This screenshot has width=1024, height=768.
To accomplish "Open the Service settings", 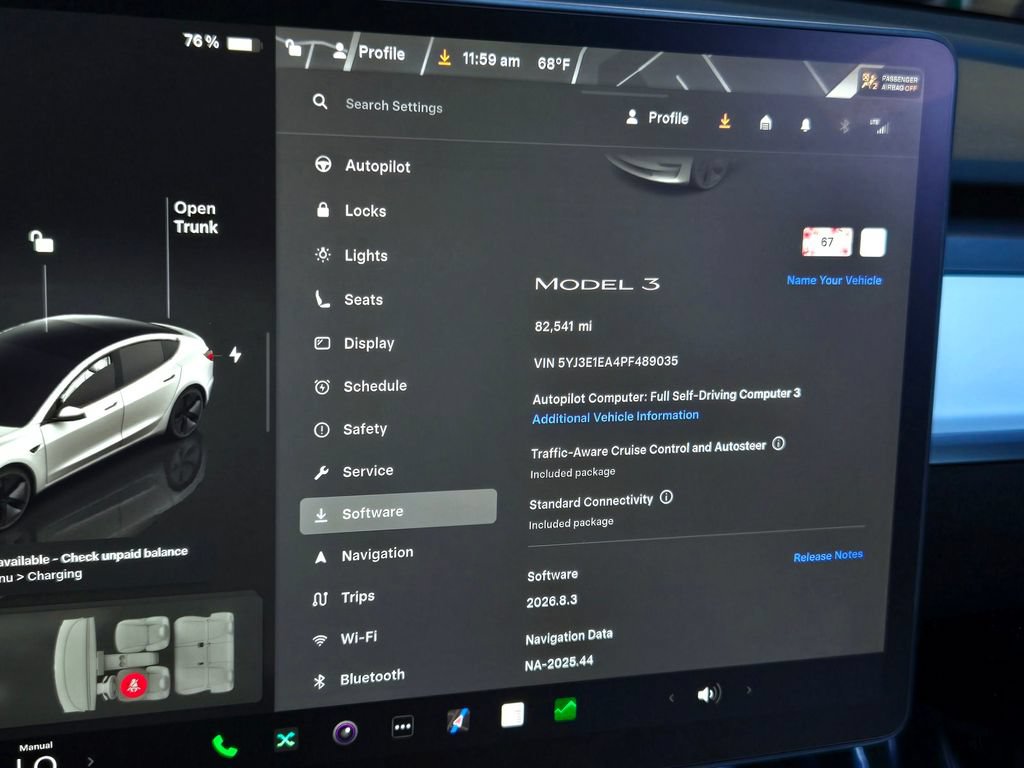I will [x=353, y=471].
